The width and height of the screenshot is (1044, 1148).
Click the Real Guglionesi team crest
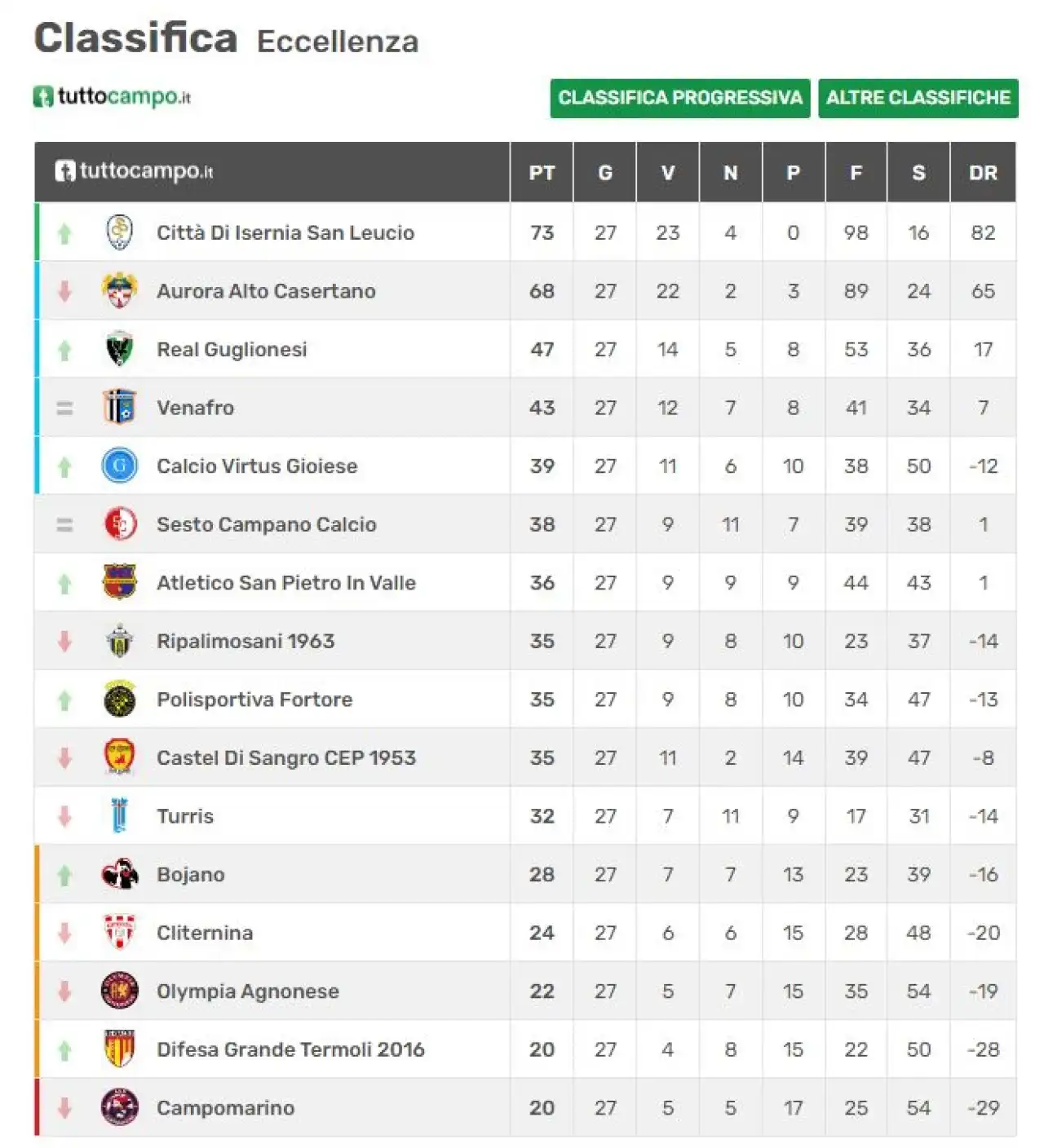coord(120,349)
